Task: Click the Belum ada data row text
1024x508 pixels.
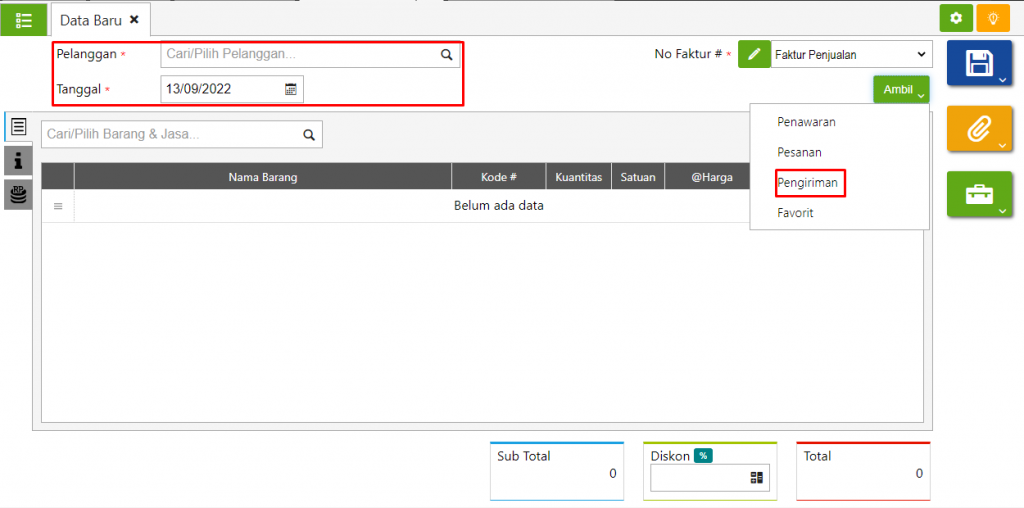Action: [499, 206]
